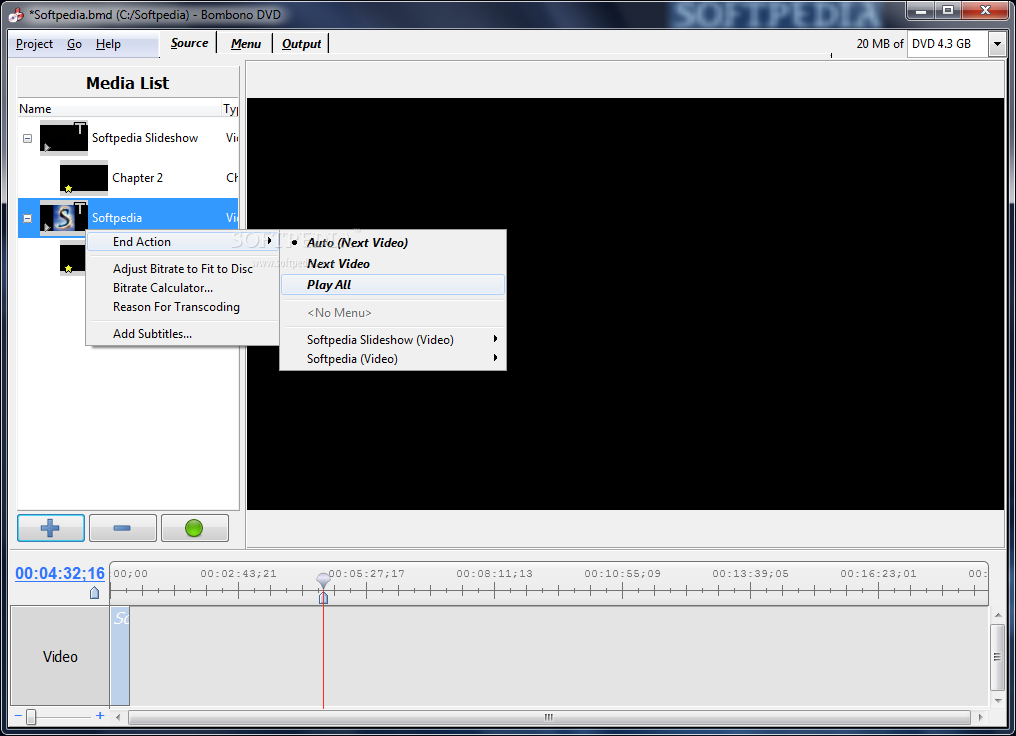Viewport: 1016px width, 736px height.
Task: Click the zoom out minus icon below timeline
Action: (18, 716)
